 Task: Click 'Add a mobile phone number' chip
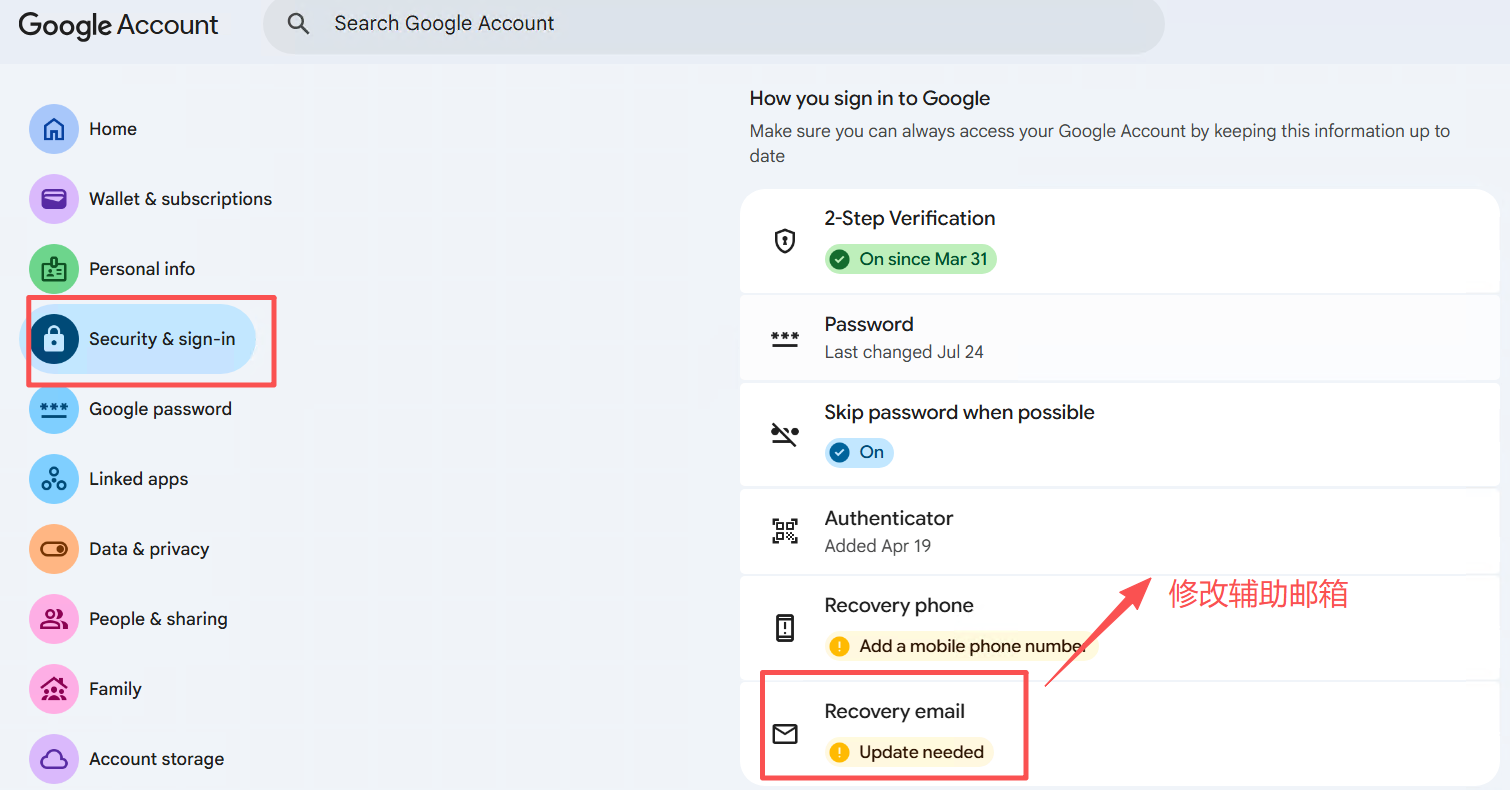961,646
